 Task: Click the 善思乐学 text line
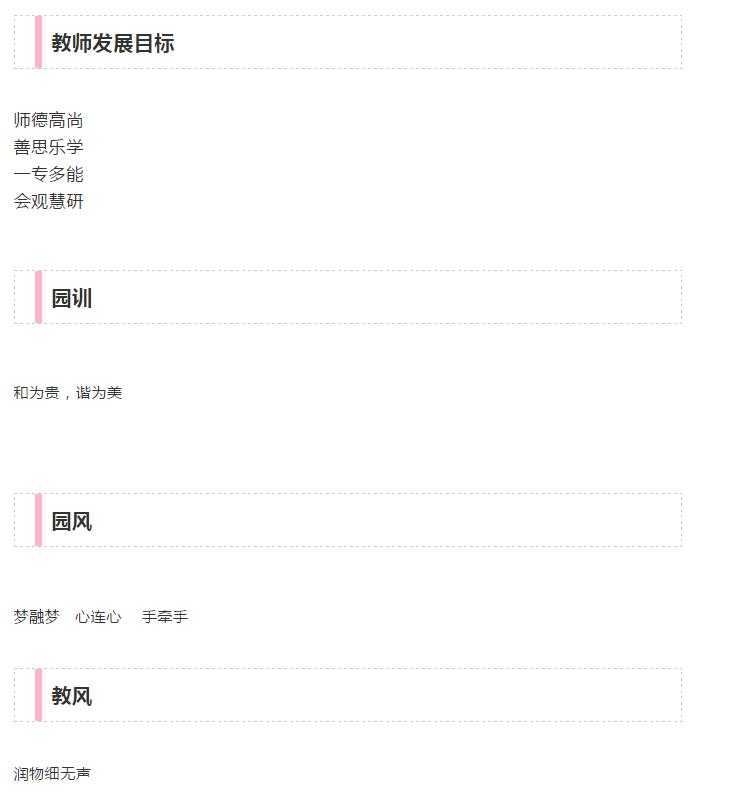[49, 147]
